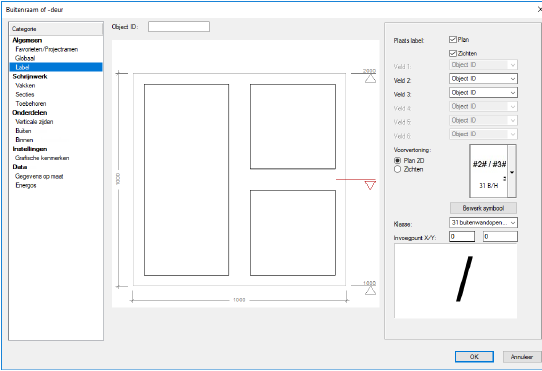This screenshot has height=371, width=542.
Task: Click the red height marker triangle in preview
Action: 370,185
